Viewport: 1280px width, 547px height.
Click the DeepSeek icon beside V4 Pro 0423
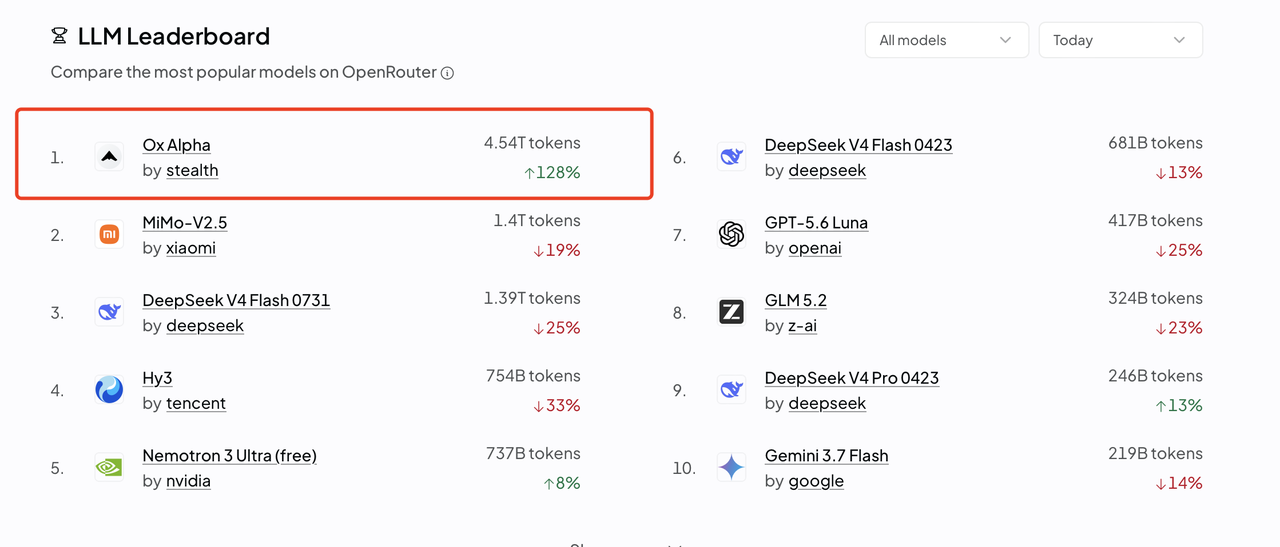(x=732, y=390)
